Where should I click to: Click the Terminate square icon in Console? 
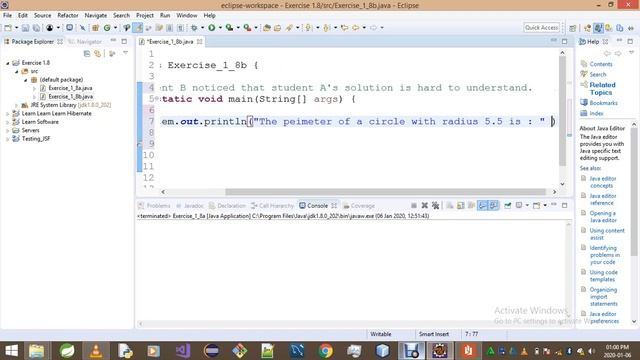pos(414,205)
